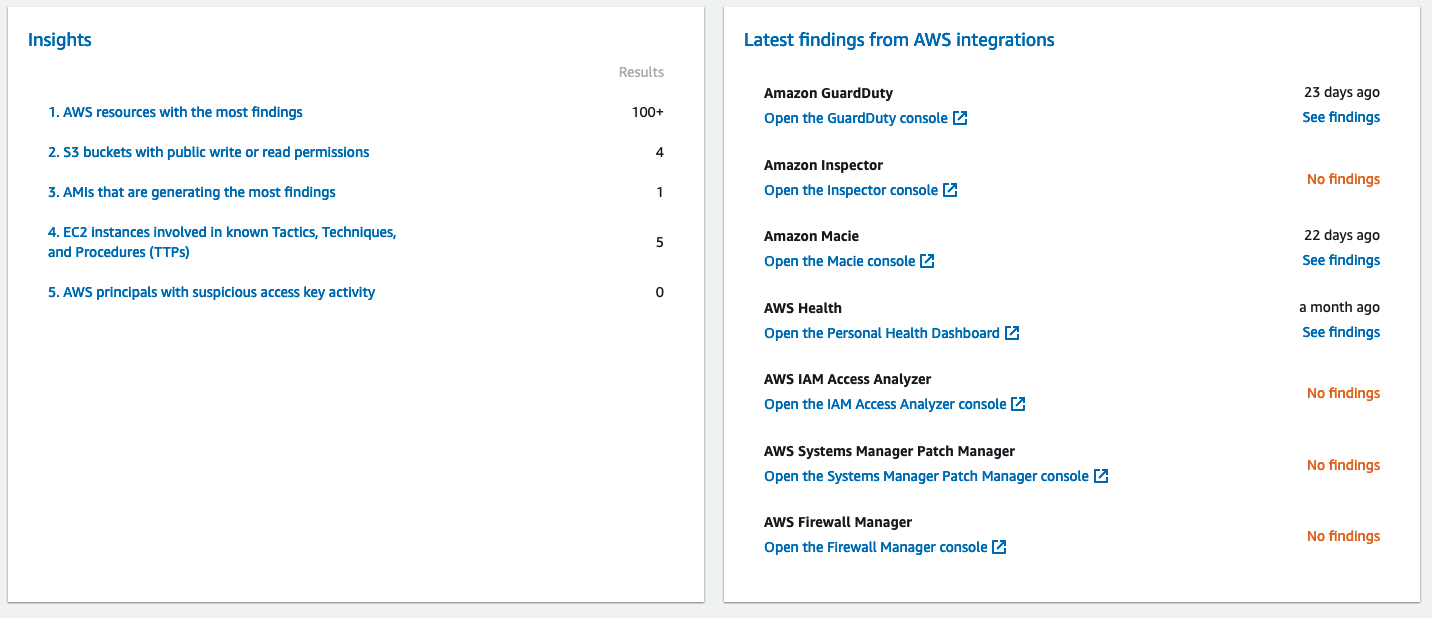Click external-link icon beside Patch Manager console
The height and width of the screenshot is (618, 1432).
click(1101, 476)
